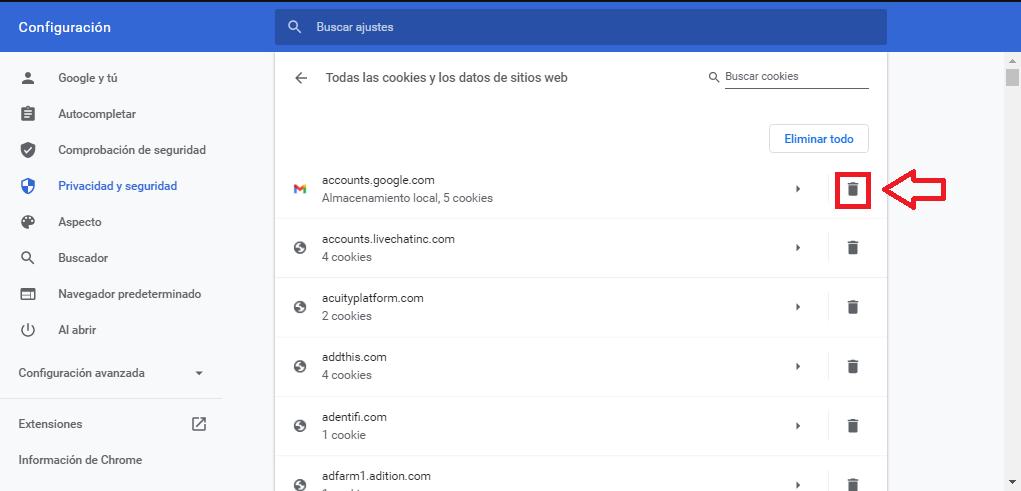Viewport: 1021px width, 491px height.
Task: Click globe icon of acuityplatform.com
Action: 300,307
